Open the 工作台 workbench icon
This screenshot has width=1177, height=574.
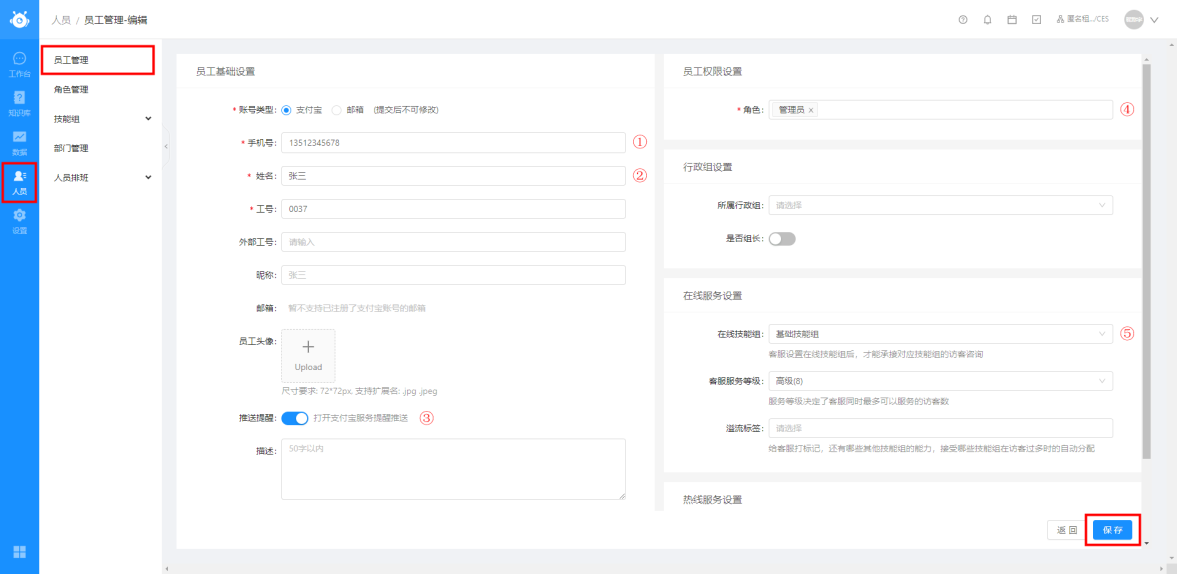(x=20, y=63)
